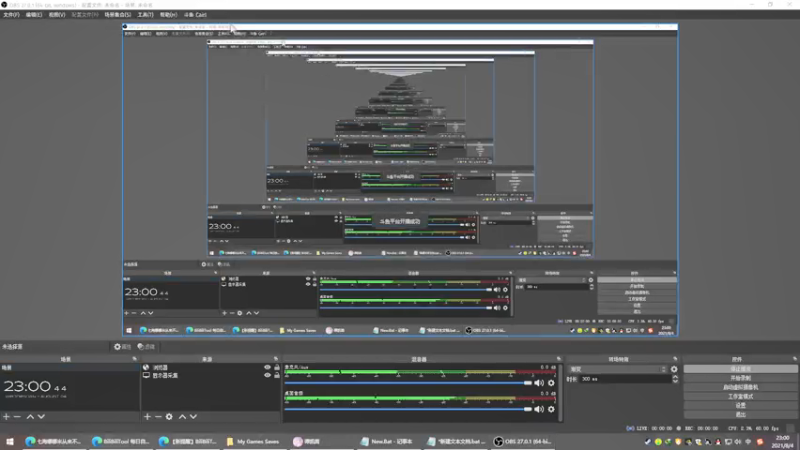Click the mixer panel vertical scrollbar
Screen dimensions: 800x450
[561, 393]
